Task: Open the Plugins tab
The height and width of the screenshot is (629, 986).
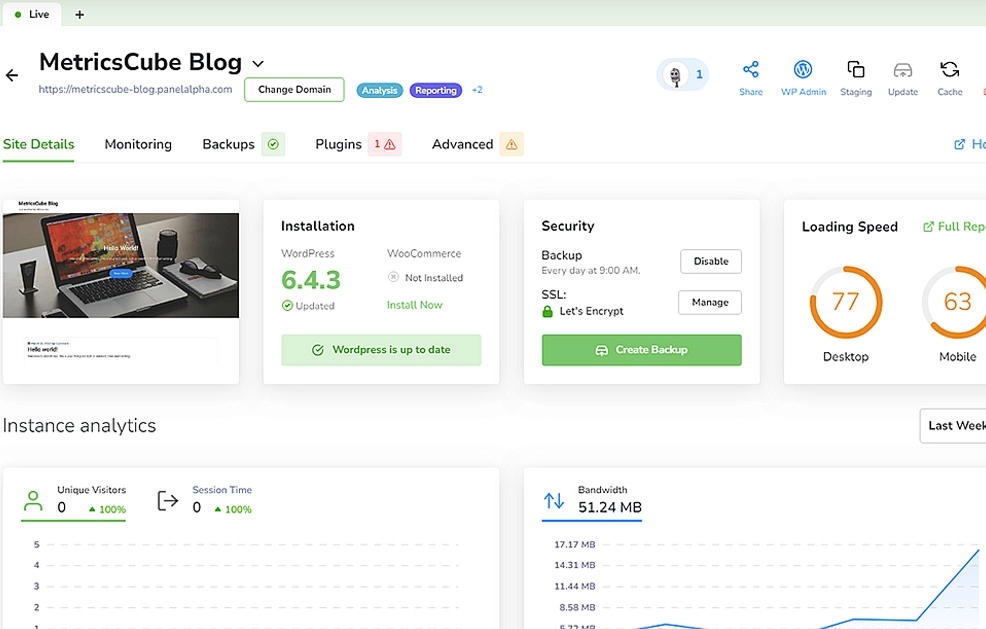Action: 338,144
